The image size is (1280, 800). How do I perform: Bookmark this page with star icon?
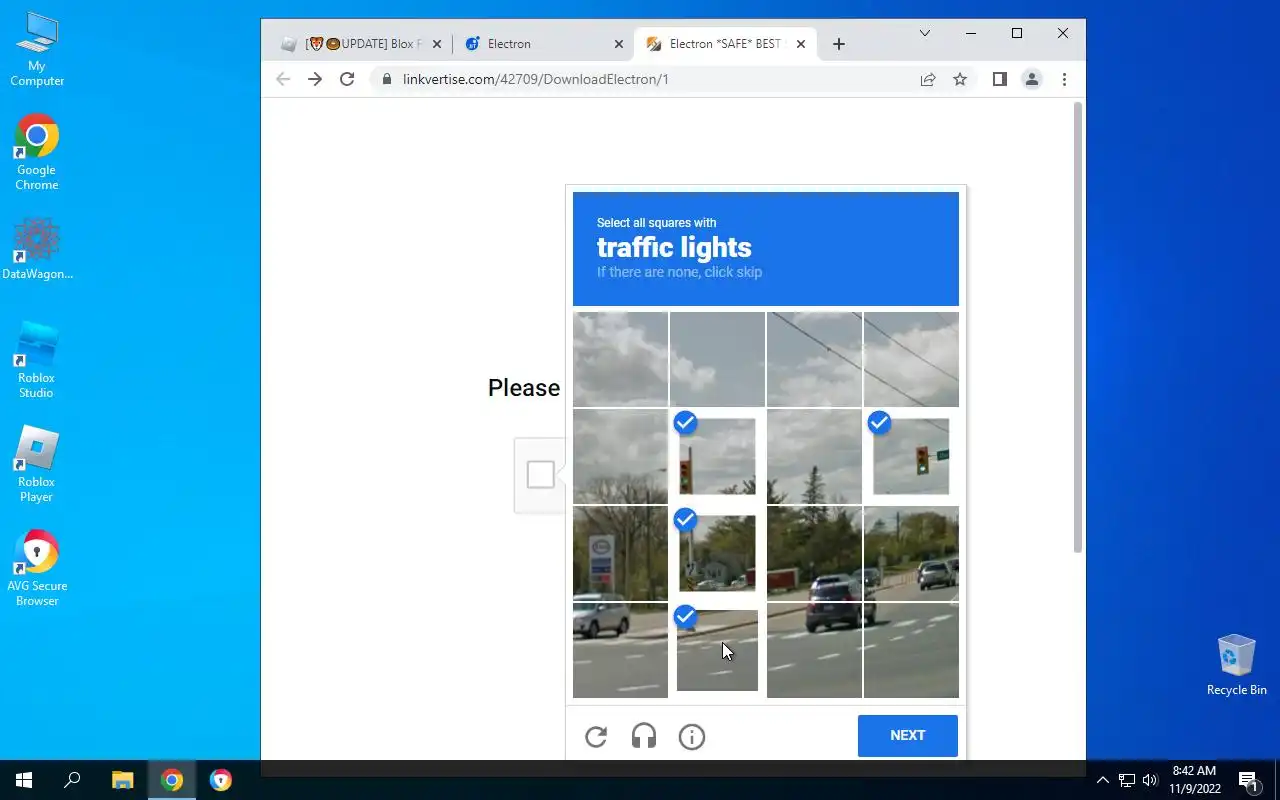click(960, 79)
